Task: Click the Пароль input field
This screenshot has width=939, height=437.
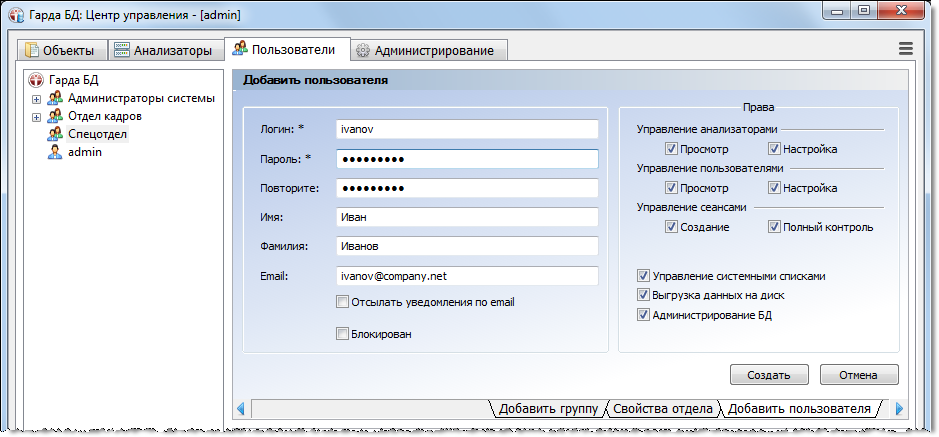Action: click(x=467, y=159)
